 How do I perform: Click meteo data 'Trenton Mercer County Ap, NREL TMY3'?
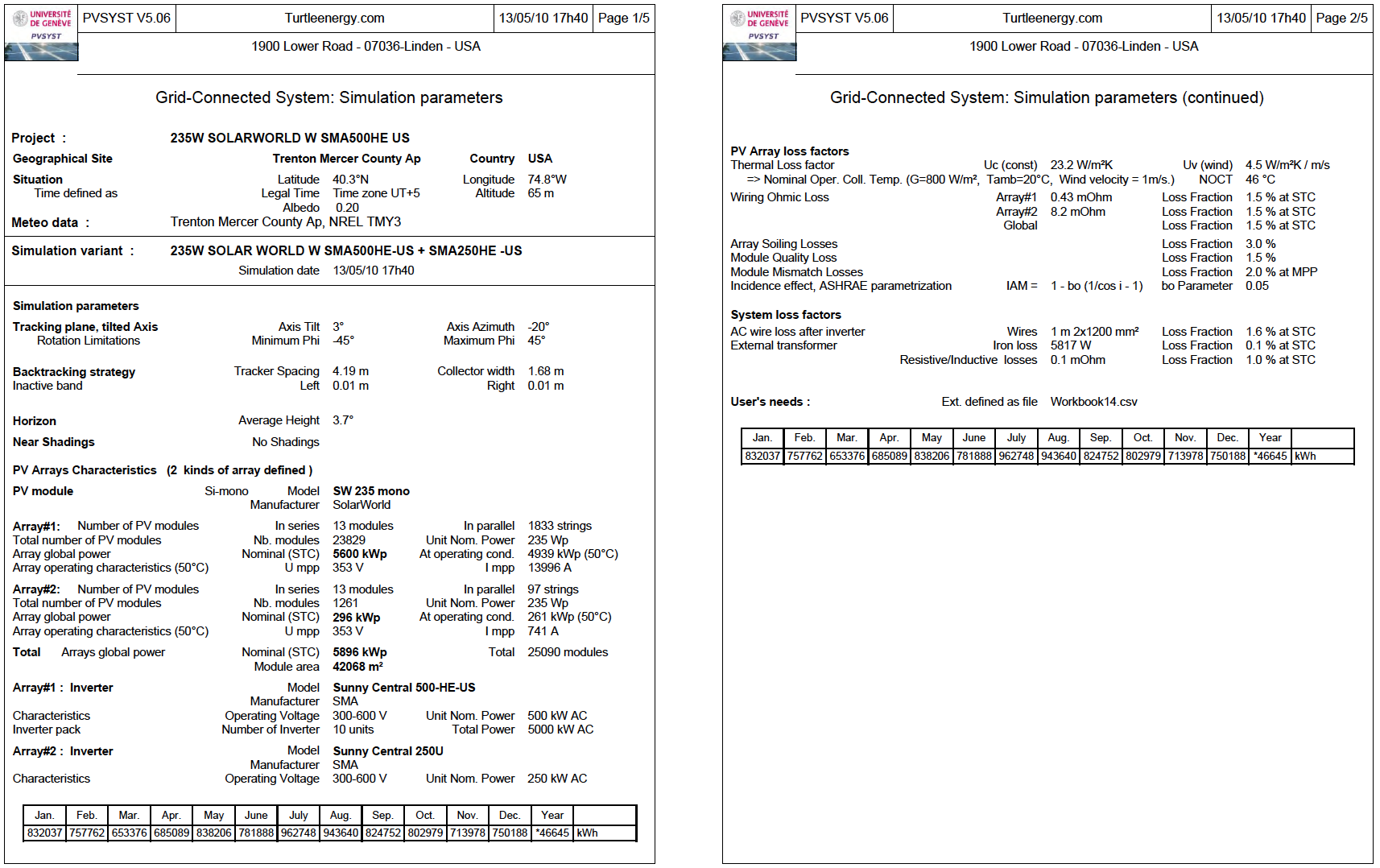(x=285, y=221)
